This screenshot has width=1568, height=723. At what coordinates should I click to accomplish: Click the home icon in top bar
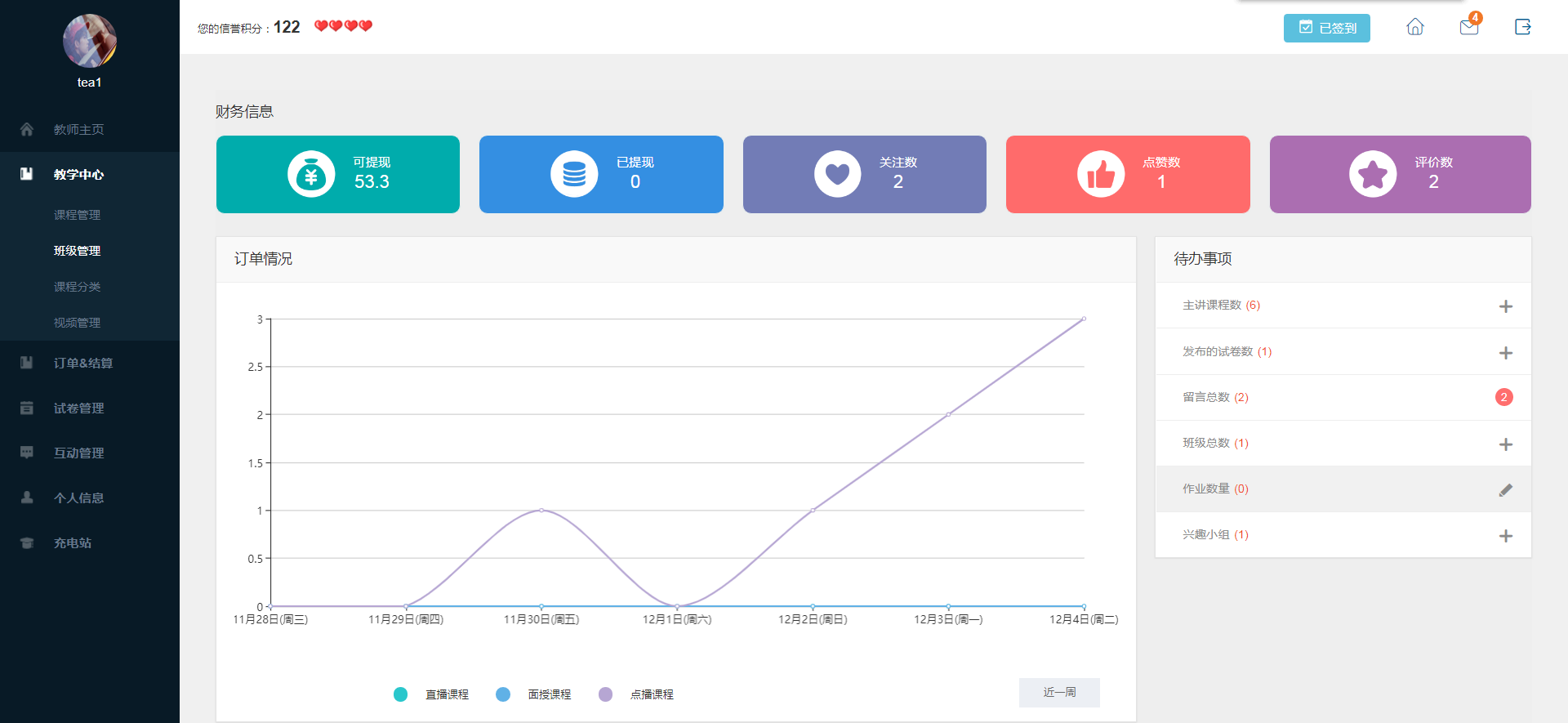coord(1415,27)
